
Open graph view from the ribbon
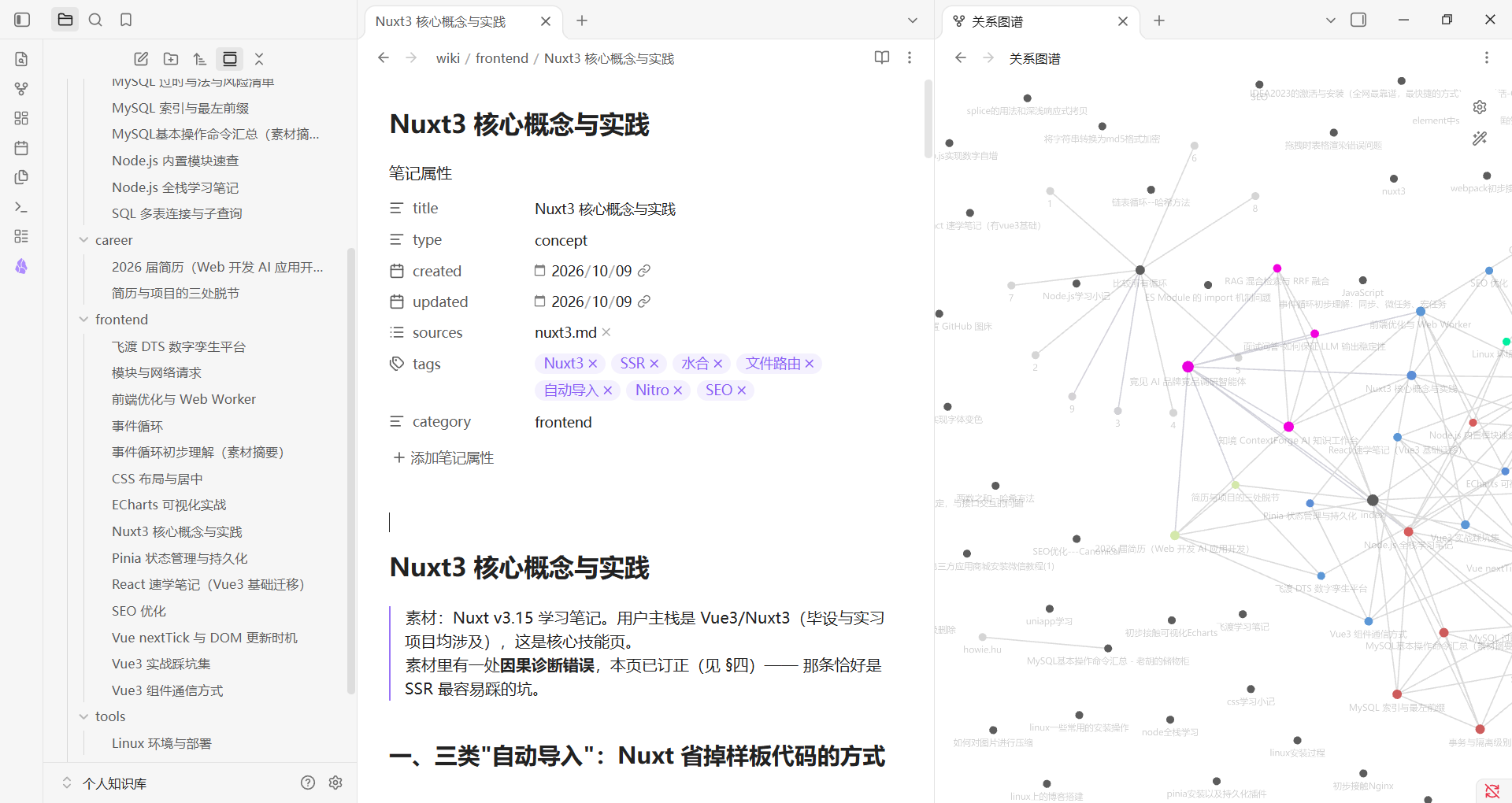pyautogui.click(x=21, y=89)
